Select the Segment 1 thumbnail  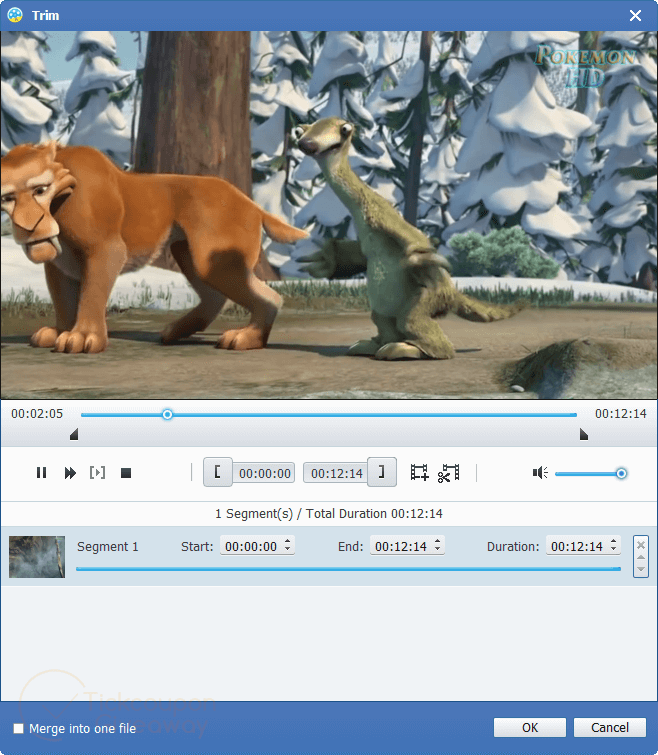pos(37,557)
